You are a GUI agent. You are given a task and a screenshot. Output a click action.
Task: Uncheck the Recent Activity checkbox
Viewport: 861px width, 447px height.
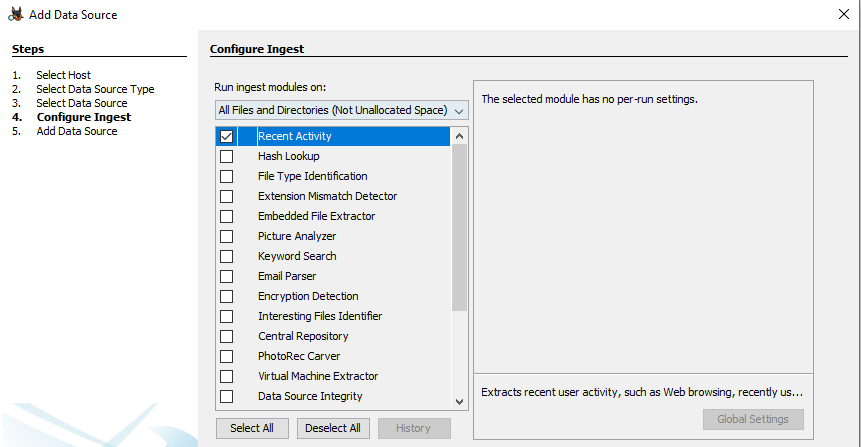pos(226,136)
